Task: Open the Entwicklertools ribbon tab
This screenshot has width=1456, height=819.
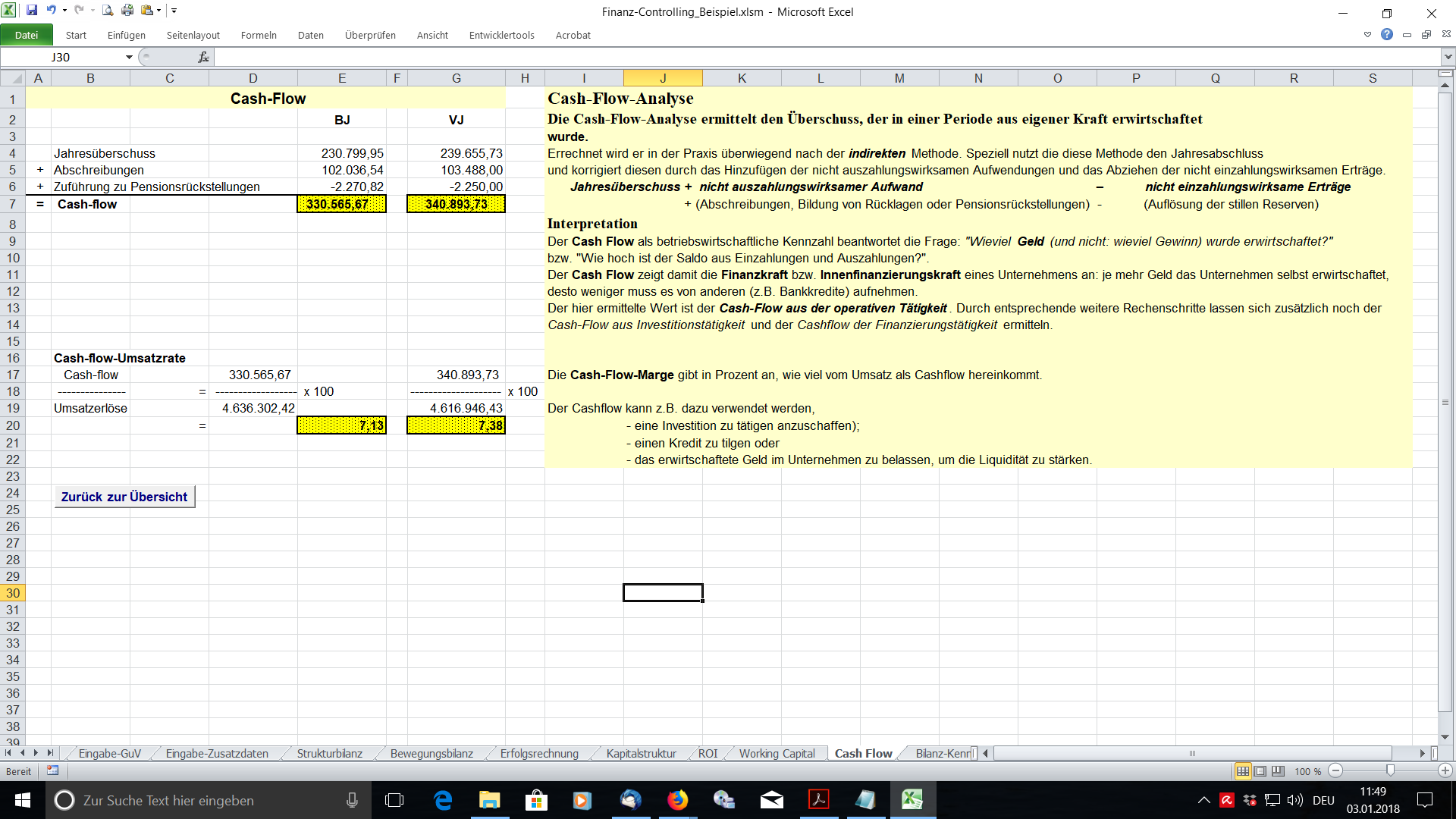Action: tap(502, 35)
